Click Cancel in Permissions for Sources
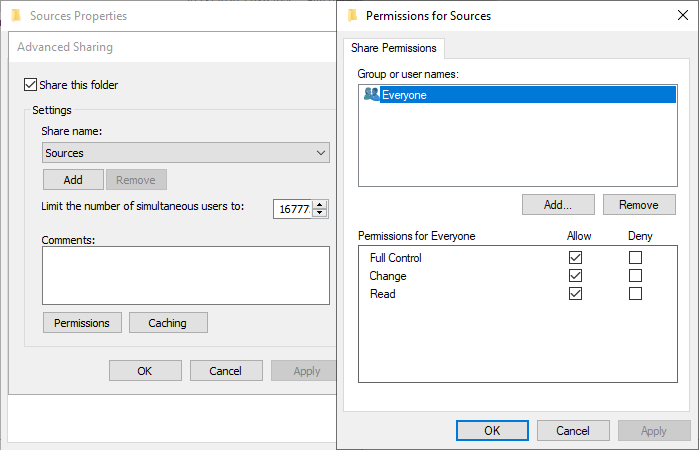Image resolution: width=699 pixels, height=450 pixels. 573,430
